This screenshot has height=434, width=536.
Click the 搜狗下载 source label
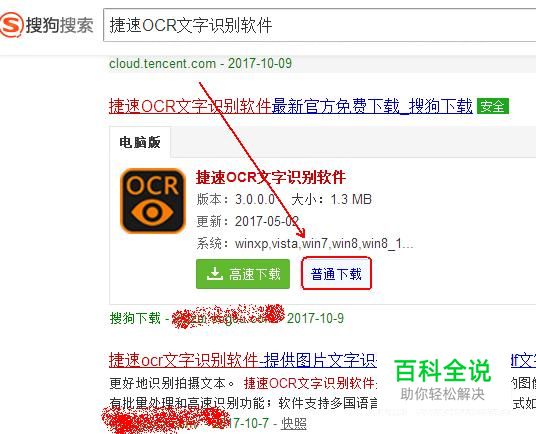tap(135, 318)
